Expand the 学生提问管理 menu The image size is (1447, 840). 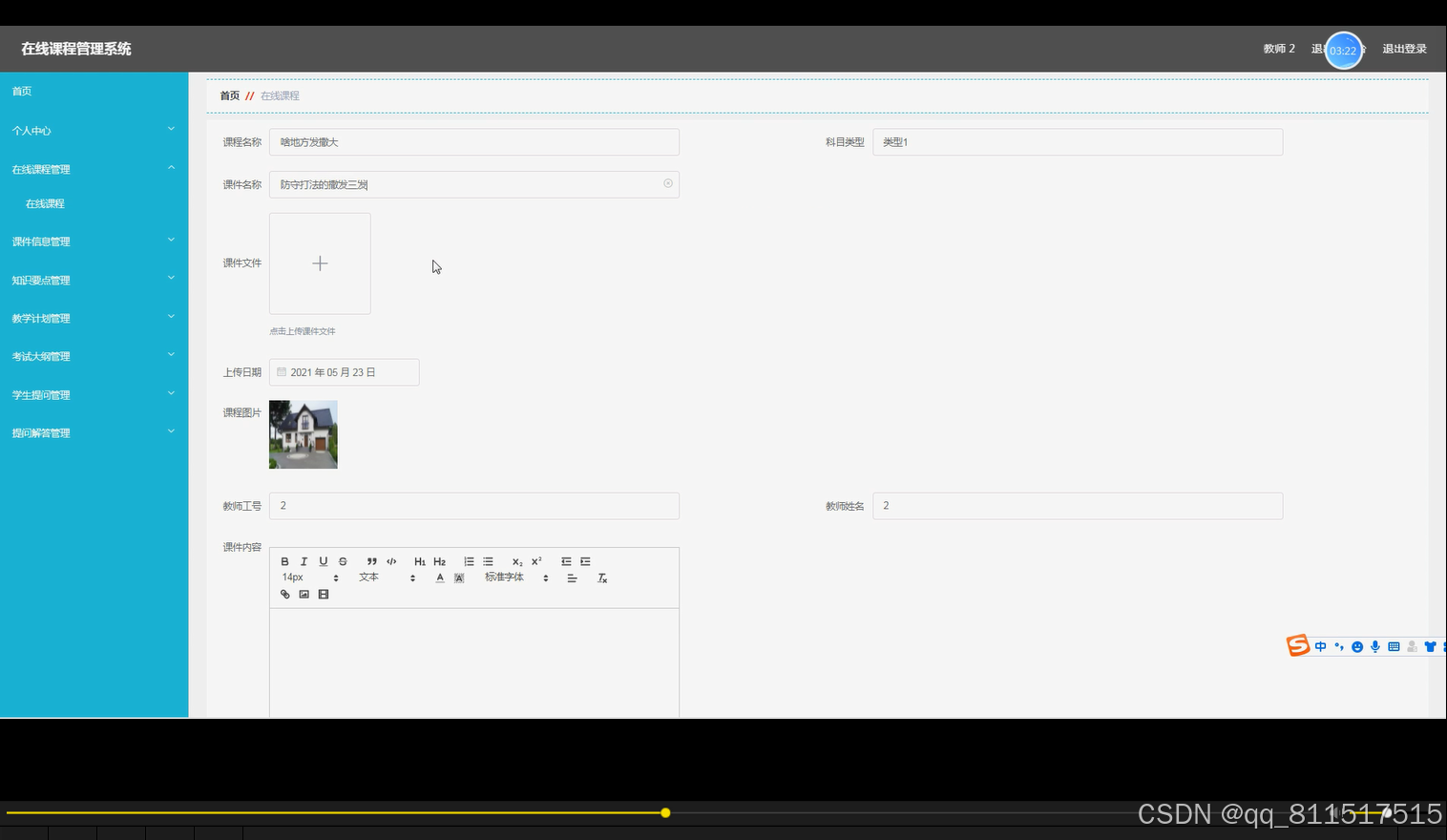[94, 394]
